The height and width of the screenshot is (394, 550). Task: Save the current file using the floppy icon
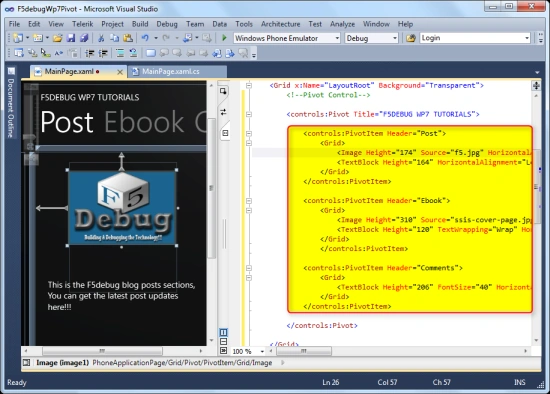point(71,38)
